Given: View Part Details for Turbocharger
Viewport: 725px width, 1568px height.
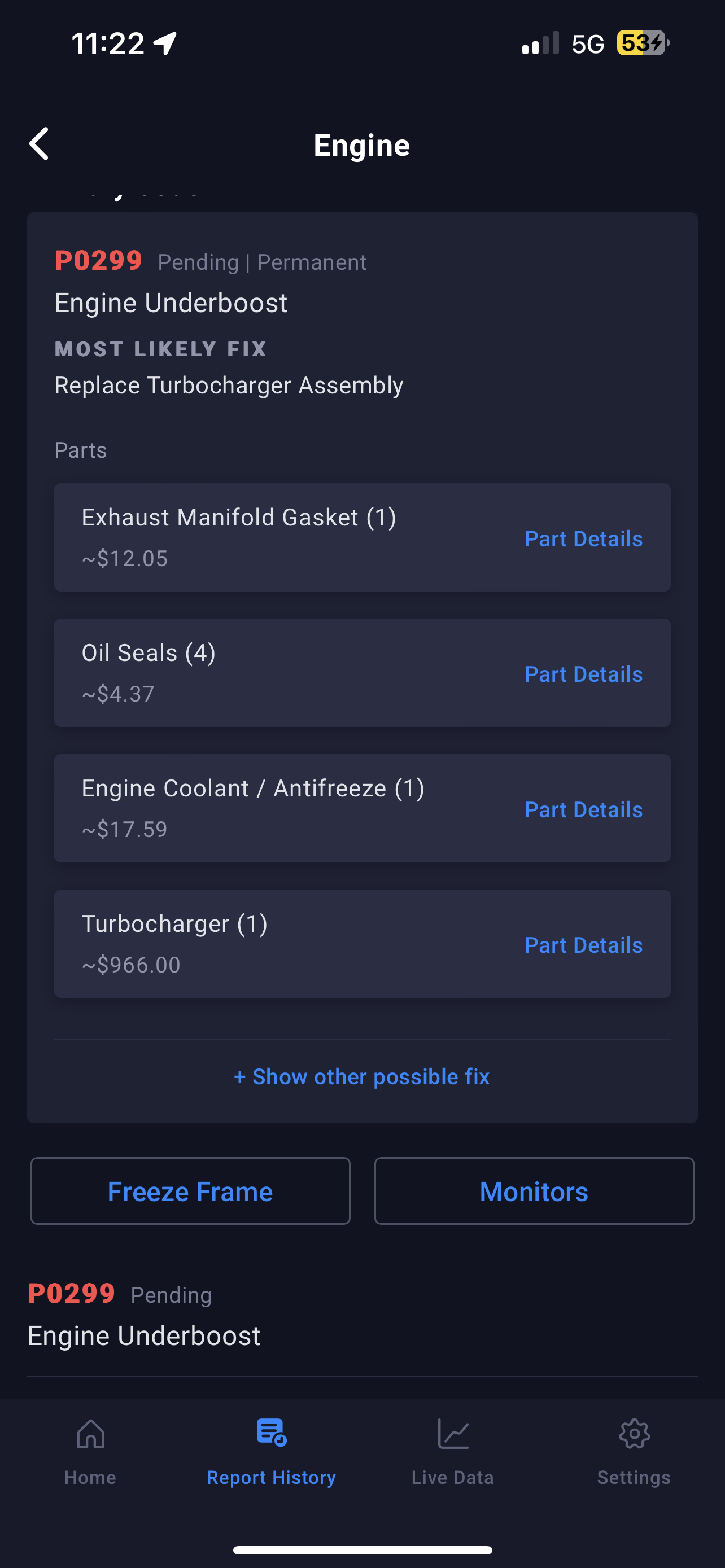Looking at the screenshot, I should (x=583, y=945).
